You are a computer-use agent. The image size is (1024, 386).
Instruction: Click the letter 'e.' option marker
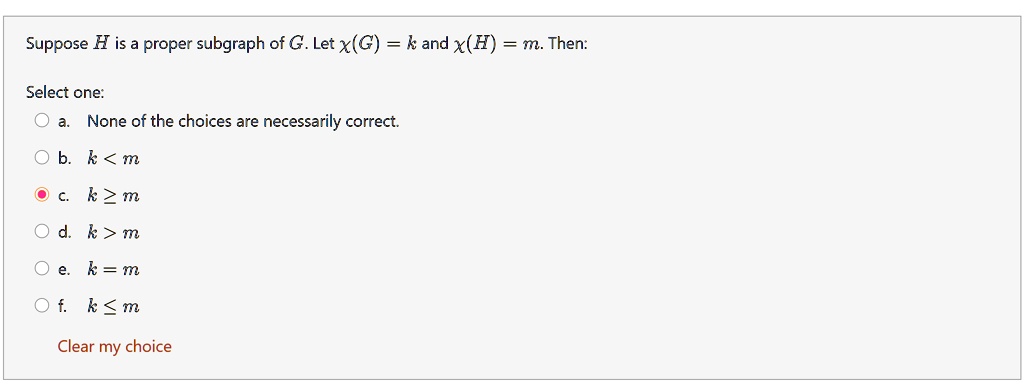coord(63,269)
